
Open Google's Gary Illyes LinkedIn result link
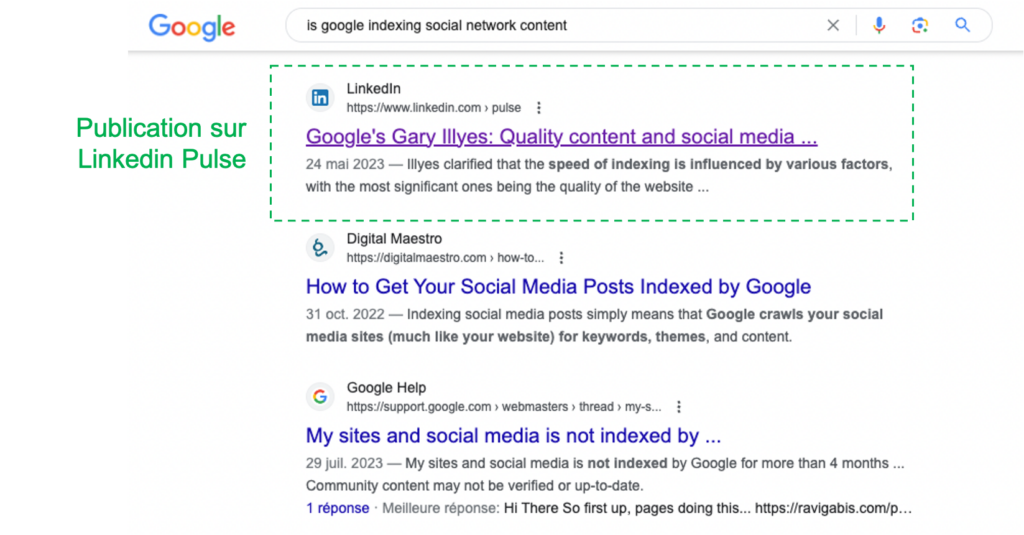pos(561,137)
